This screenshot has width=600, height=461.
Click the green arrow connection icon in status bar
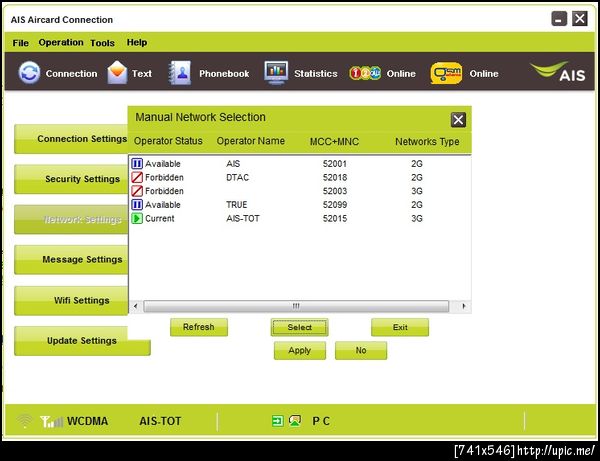(277, 421)
